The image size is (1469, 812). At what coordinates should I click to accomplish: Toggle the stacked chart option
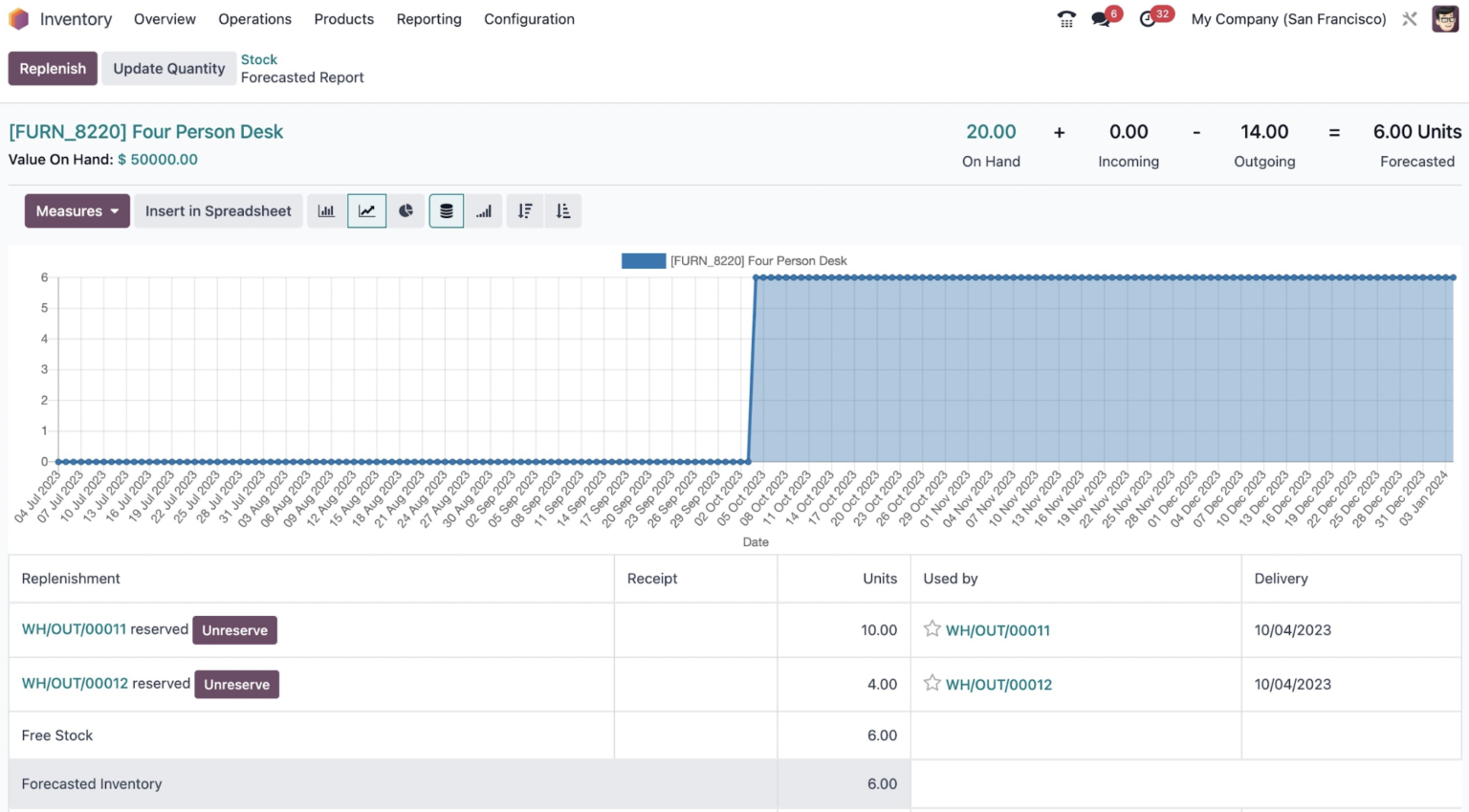pyautogui.click(x=446, y=210)
